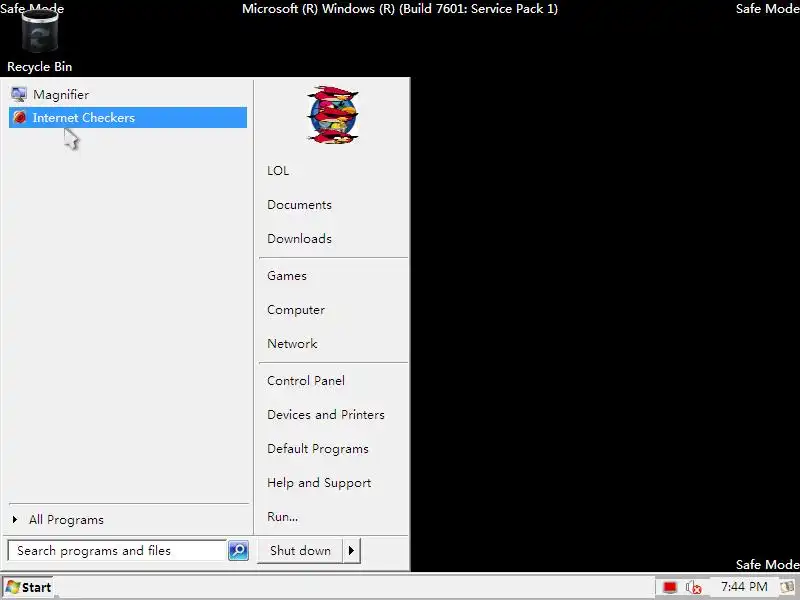
Task: Click the 7:44 PM taskbar clock
Action: coord(744,587)
